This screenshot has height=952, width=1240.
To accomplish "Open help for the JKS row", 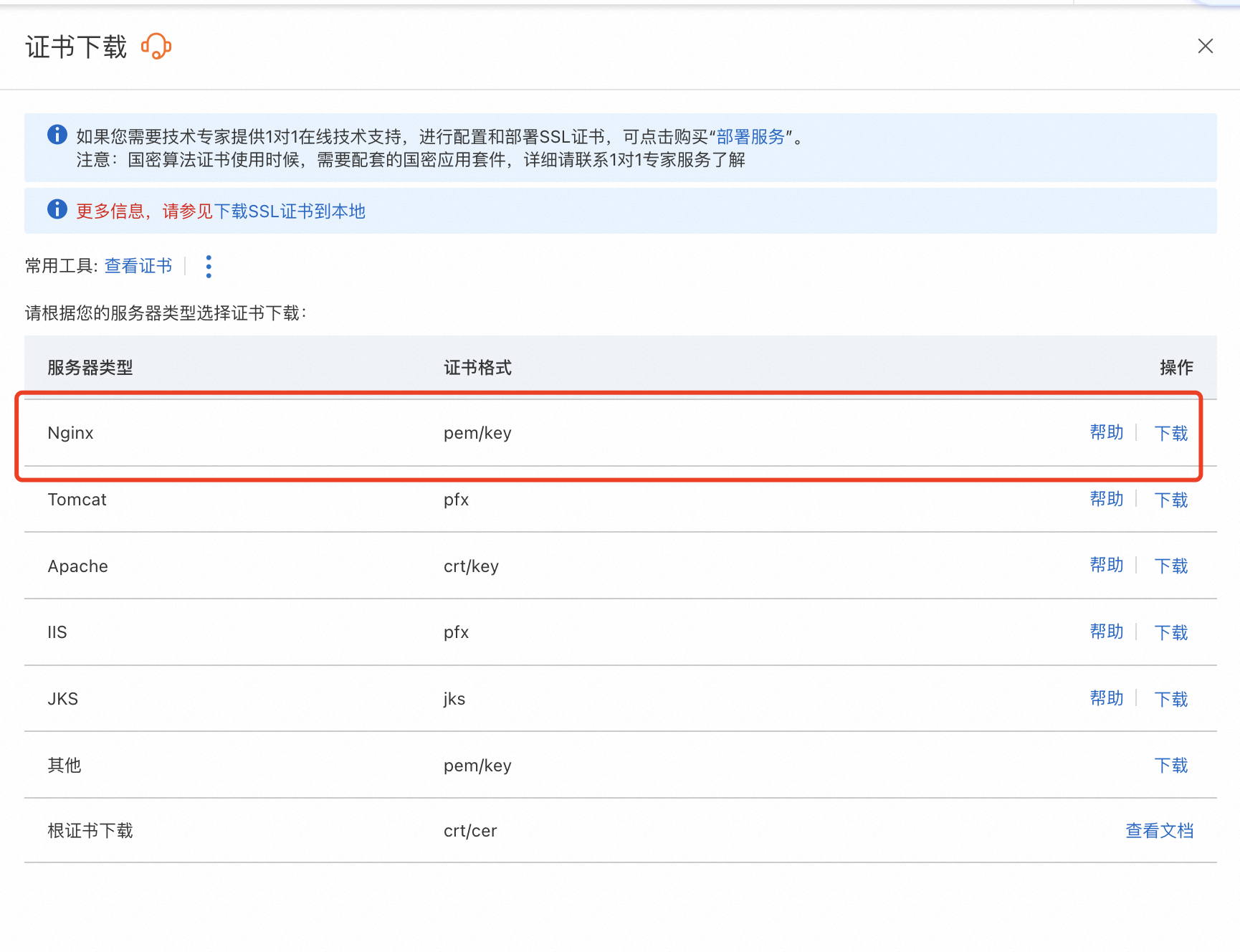I will click(x=1107, y=698).
